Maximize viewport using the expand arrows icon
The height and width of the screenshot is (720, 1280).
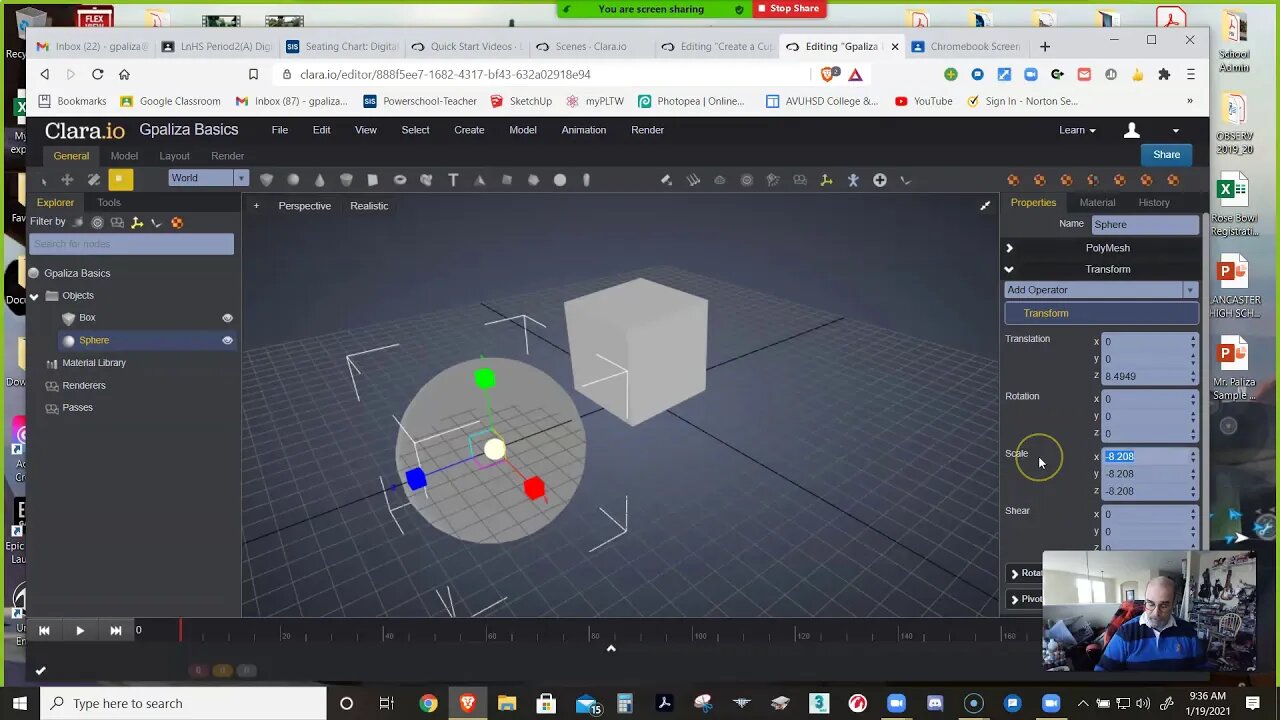985,206
